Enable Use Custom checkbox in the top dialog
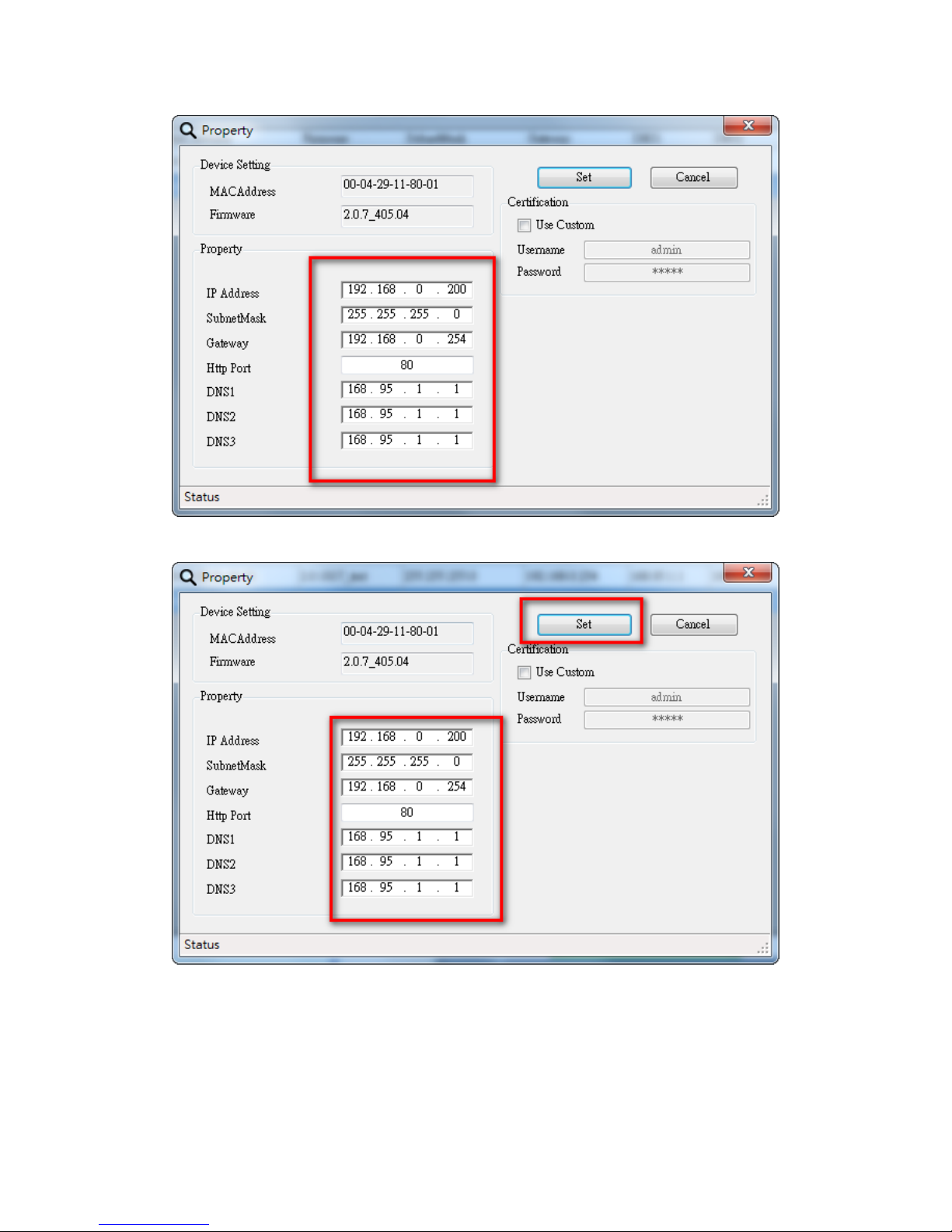 coord(525,225)
